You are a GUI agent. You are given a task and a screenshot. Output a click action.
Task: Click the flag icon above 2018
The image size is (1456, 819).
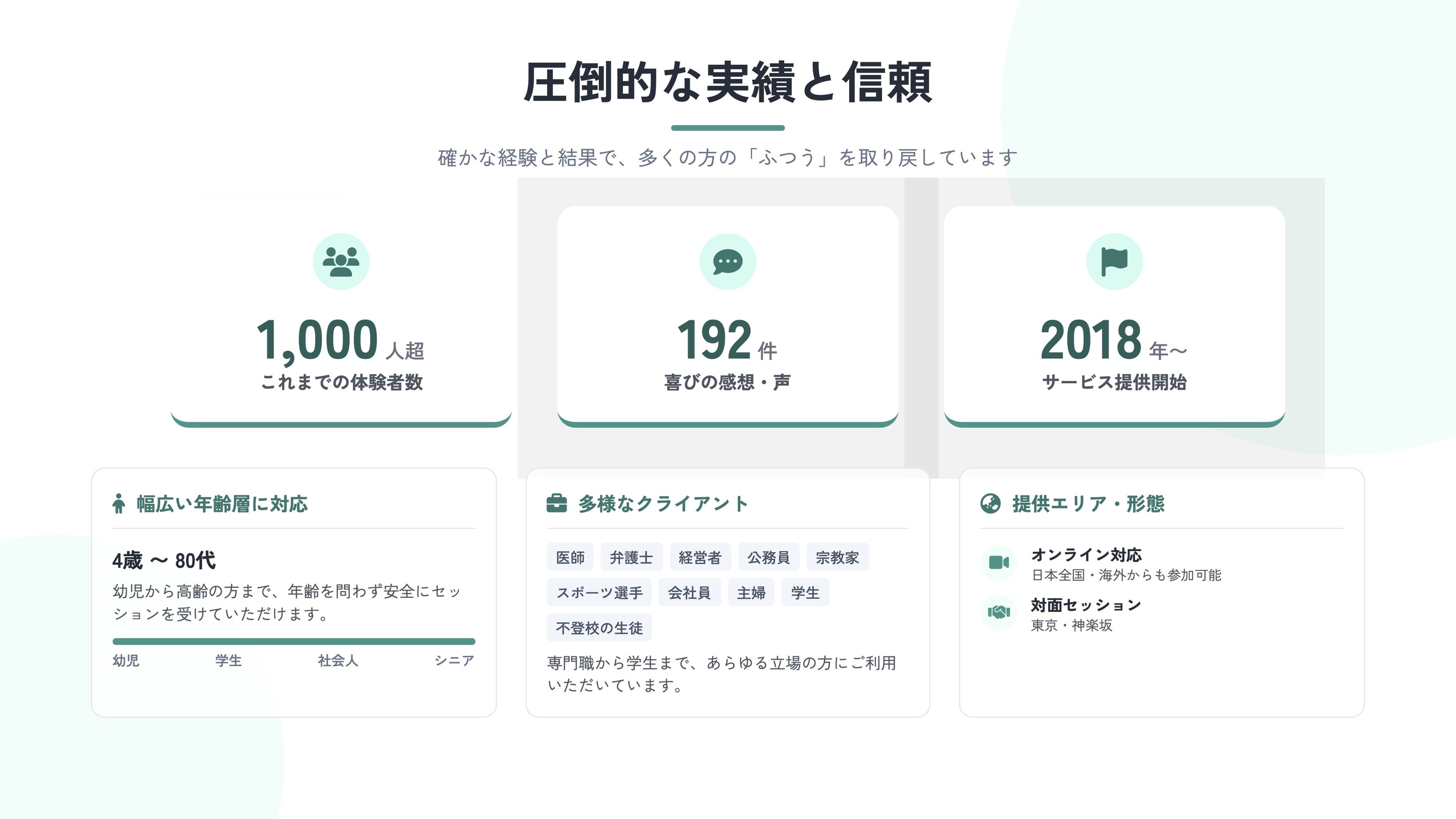[1114, 262]
